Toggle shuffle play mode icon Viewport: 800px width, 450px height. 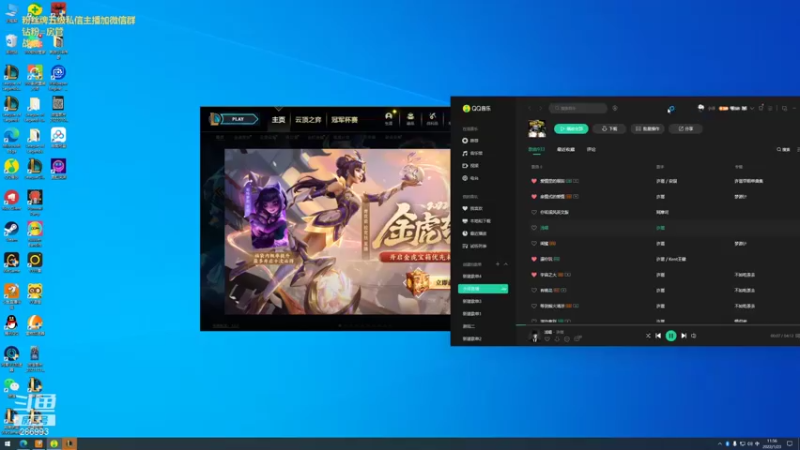(x=648, y=336)
